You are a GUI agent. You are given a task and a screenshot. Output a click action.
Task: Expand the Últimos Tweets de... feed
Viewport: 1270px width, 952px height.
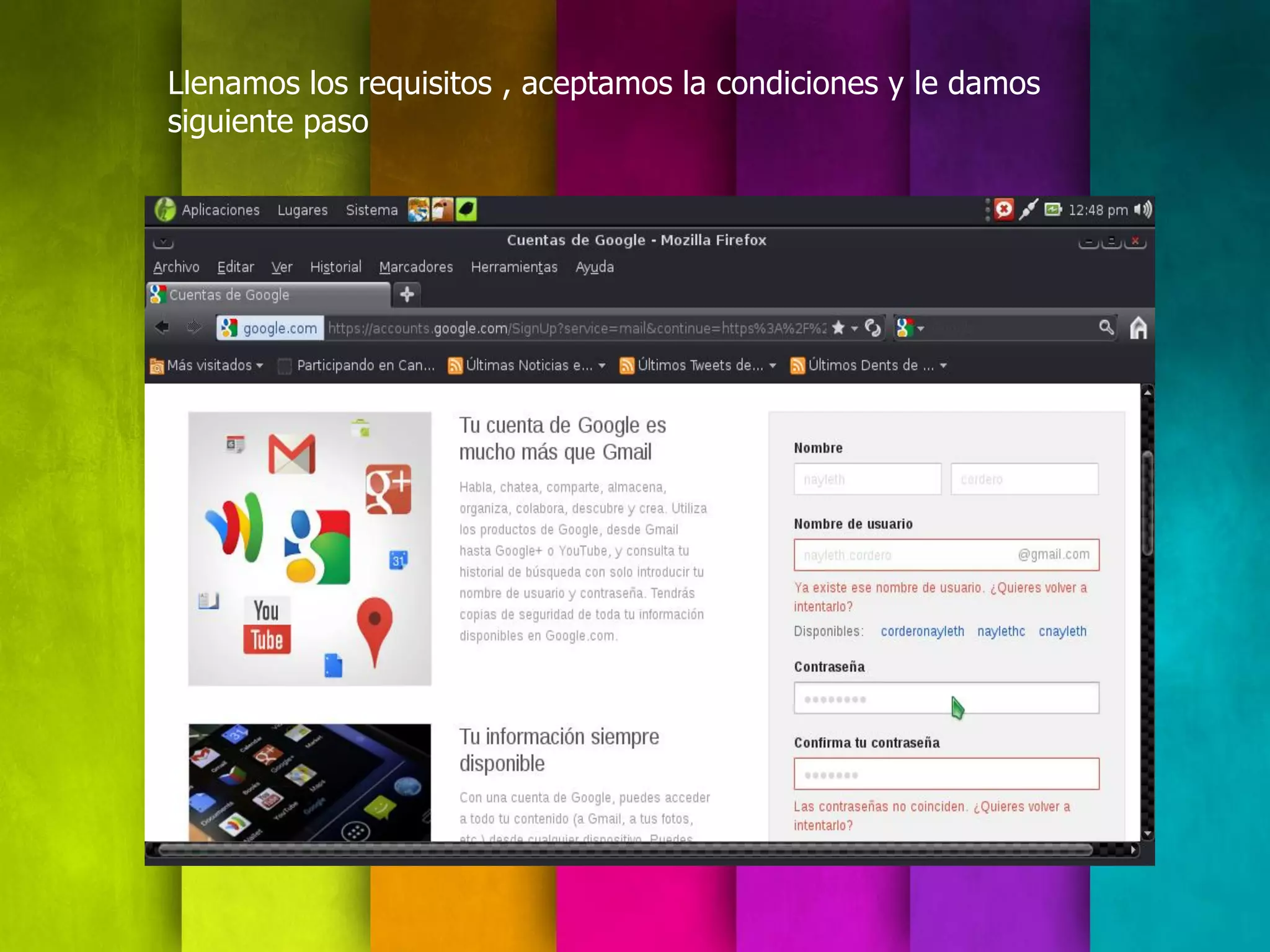click(x=698, y=366)
